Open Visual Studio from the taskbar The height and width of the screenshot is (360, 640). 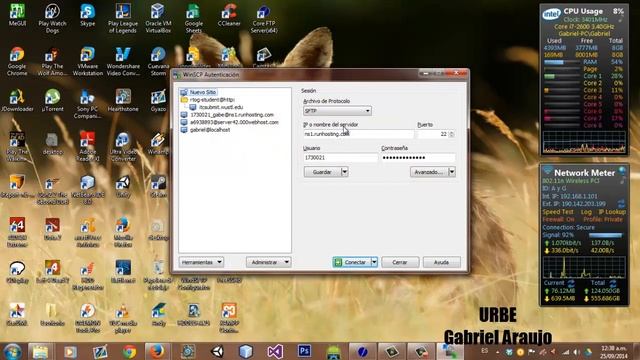275,351
